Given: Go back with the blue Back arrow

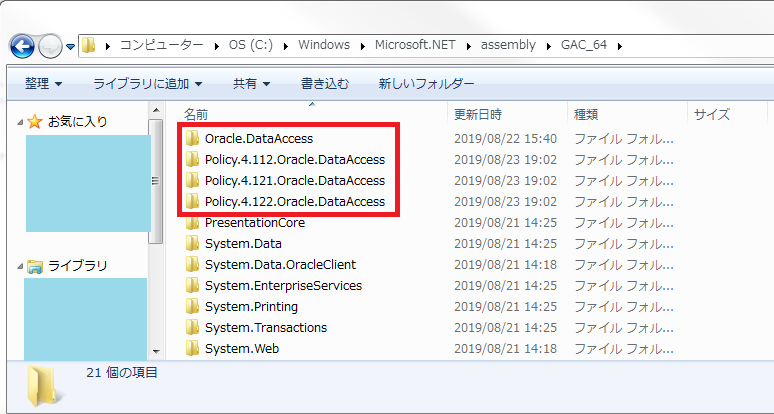Looking at the screenshot, I should (x=22, y=46).
